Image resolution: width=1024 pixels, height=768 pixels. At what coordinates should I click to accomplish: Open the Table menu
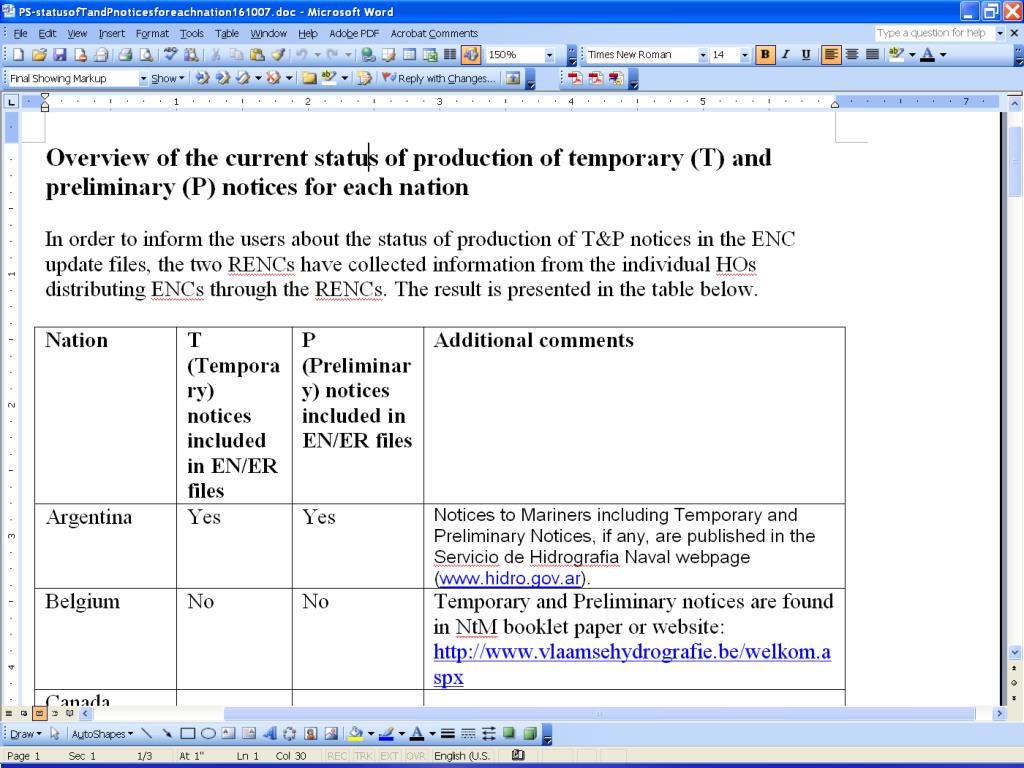coord(227,33)
